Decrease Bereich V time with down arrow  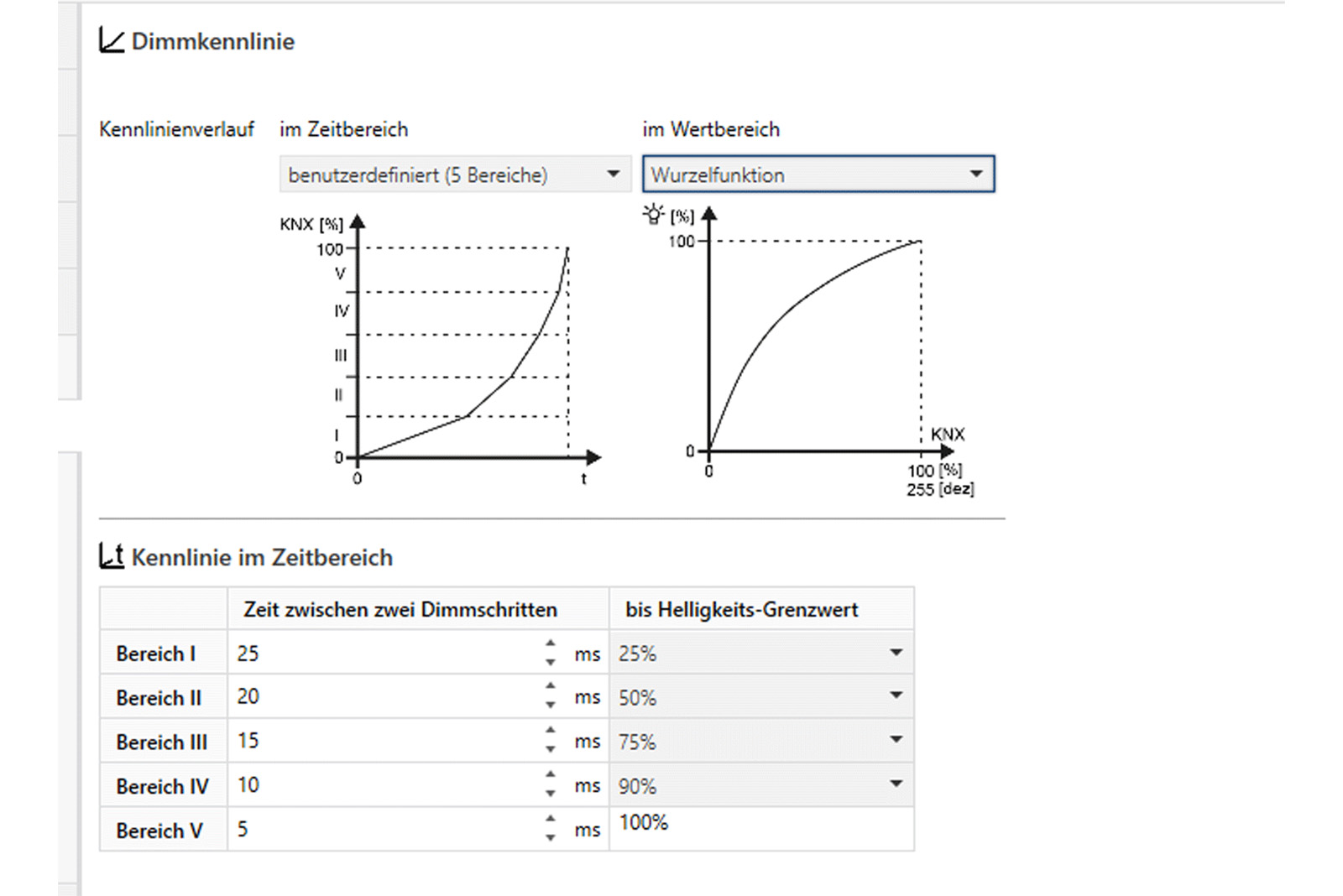(551, 838)
